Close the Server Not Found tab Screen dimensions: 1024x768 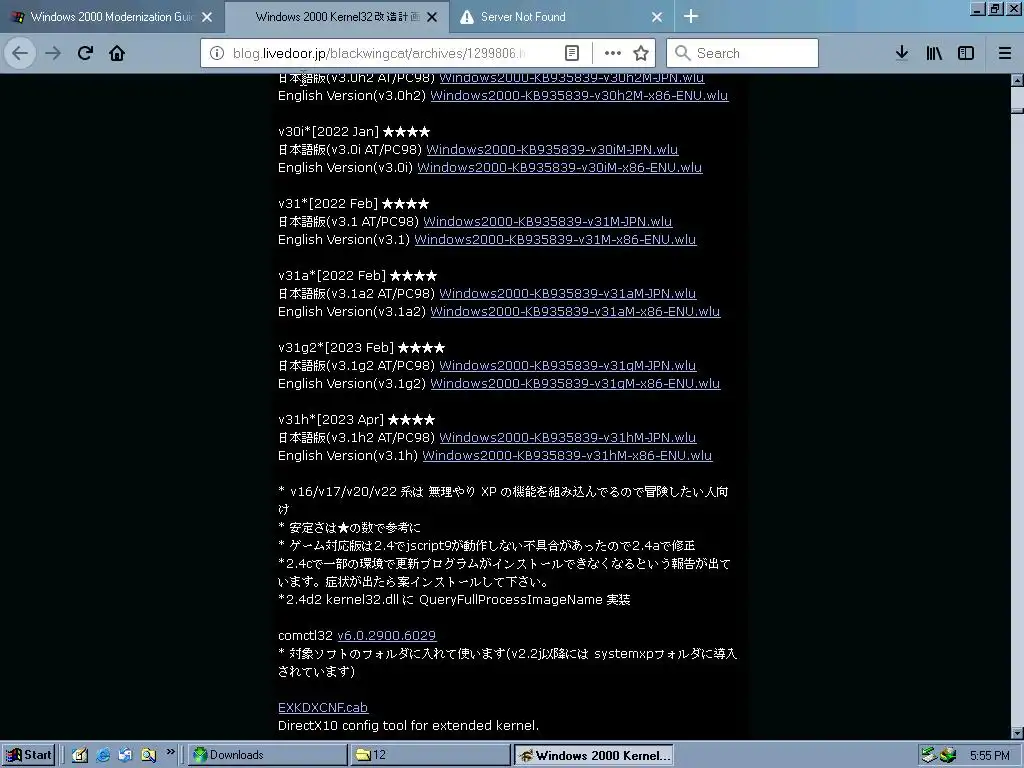[x=657, y=17]
